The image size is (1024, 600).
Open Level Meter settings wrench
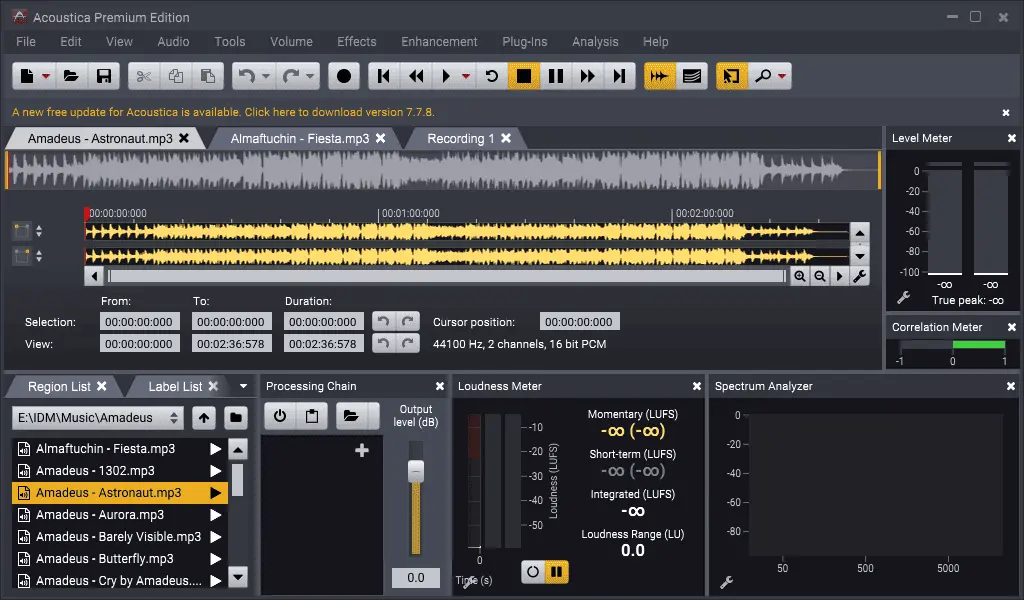point(903,298)
